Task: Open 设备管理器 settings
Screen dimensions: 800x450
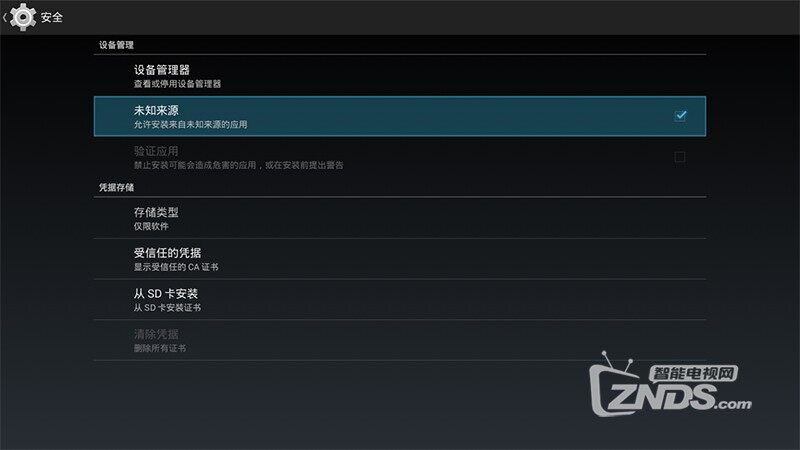Action: pyautogui.click(x=399, y=76)
